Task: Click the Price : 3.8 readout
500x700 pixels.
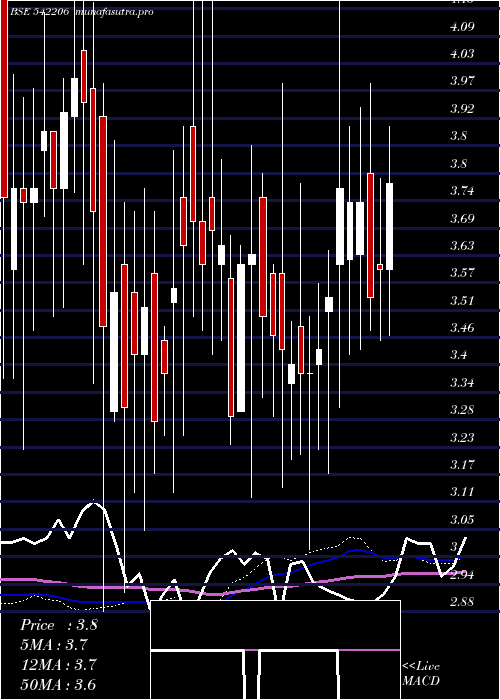Action: [59, 625]
